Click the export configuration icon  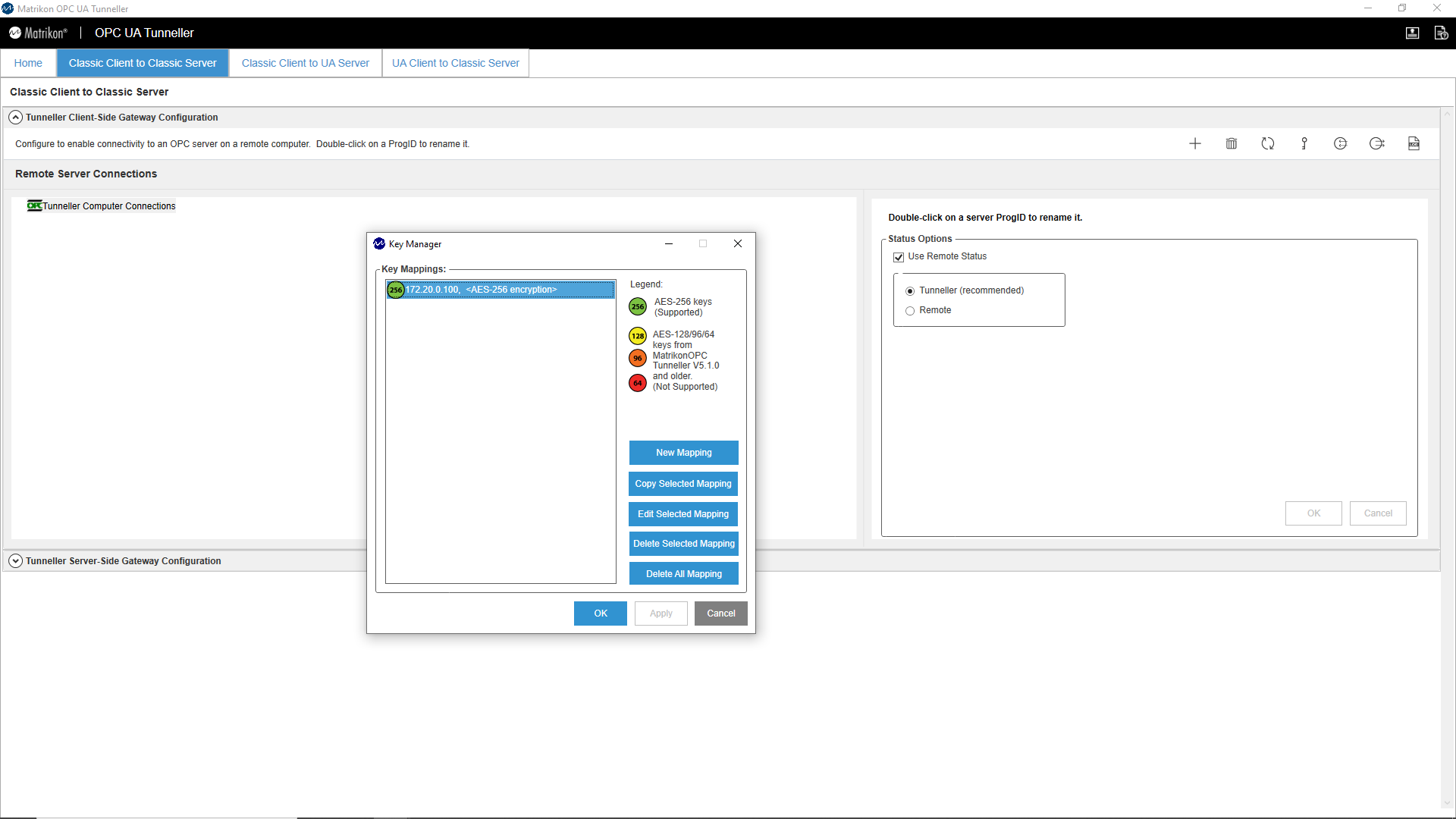point(1377,144)
